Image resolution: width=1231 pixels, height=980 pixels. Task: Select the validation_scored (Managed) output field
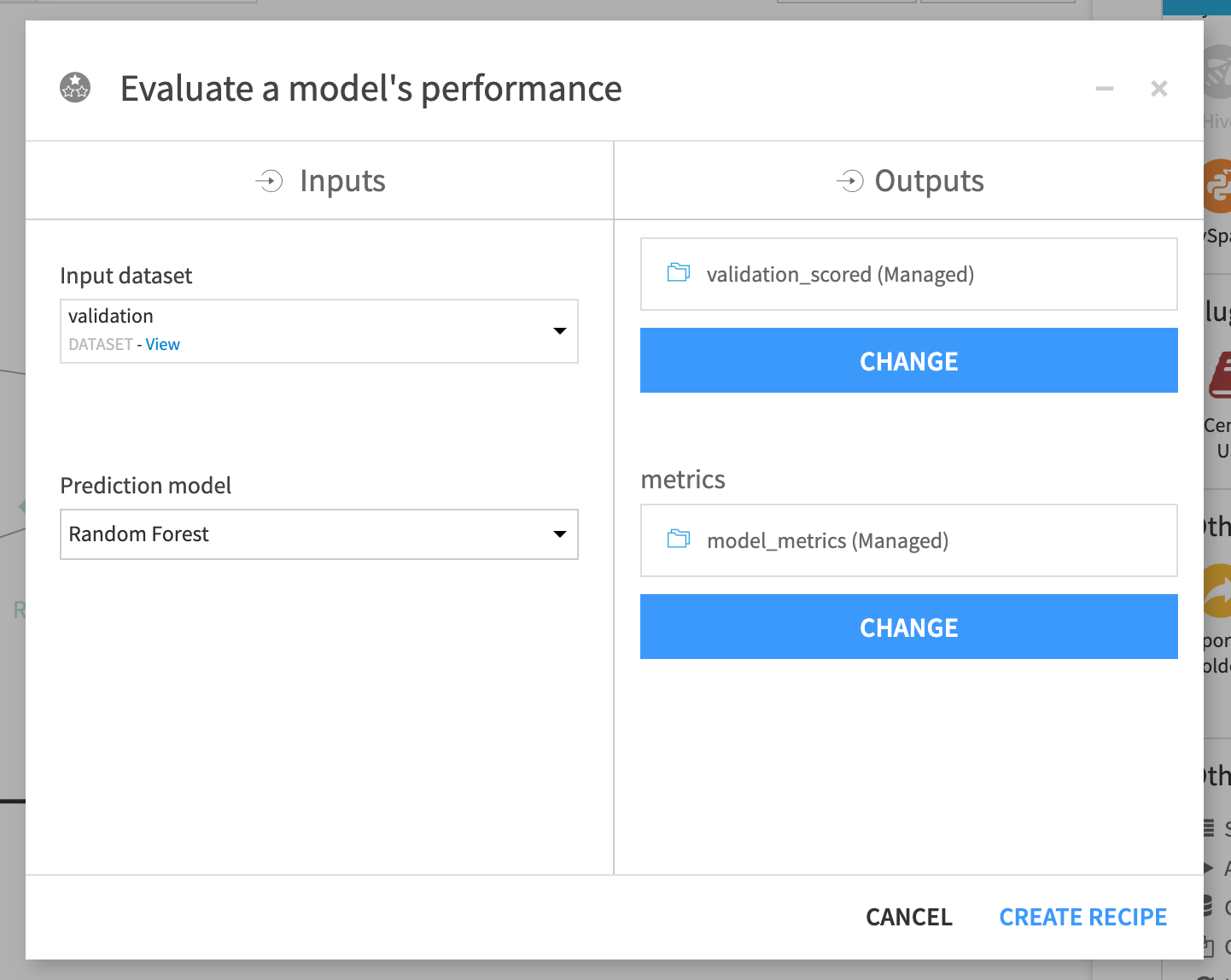coord(909,274)
